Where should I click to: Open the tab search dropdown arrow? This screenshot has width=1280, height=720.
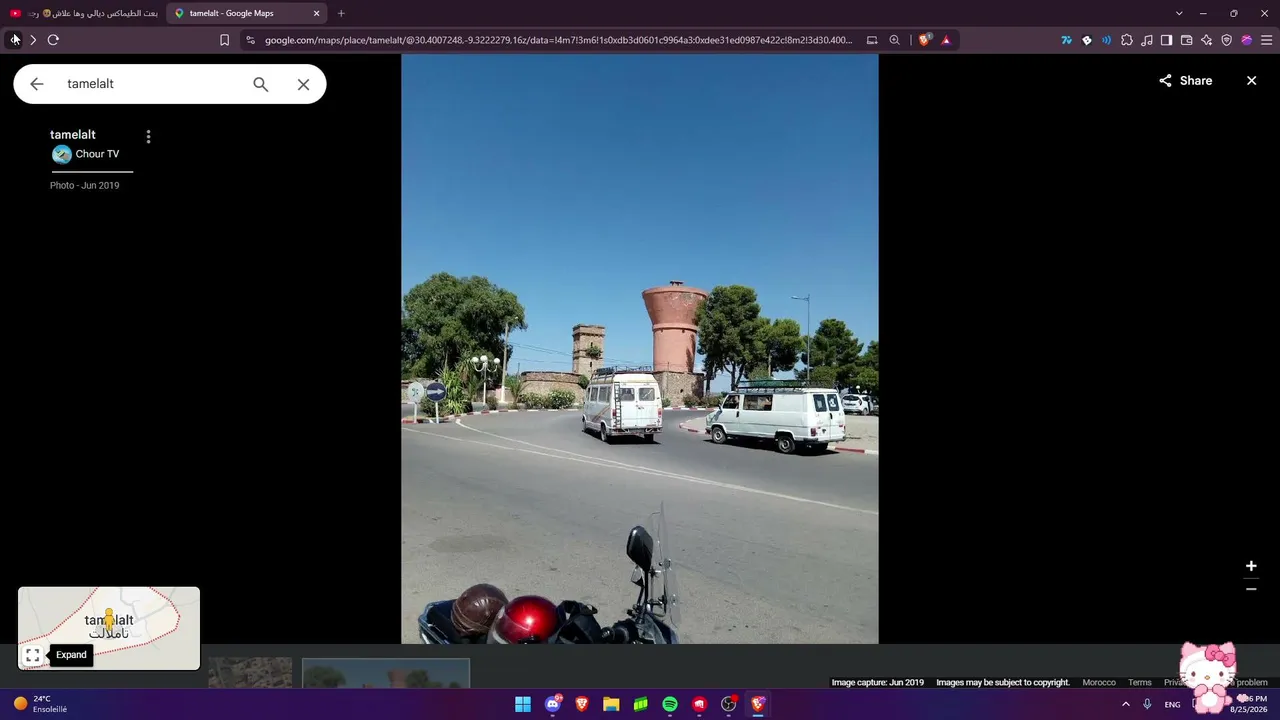coord(1179,13)
